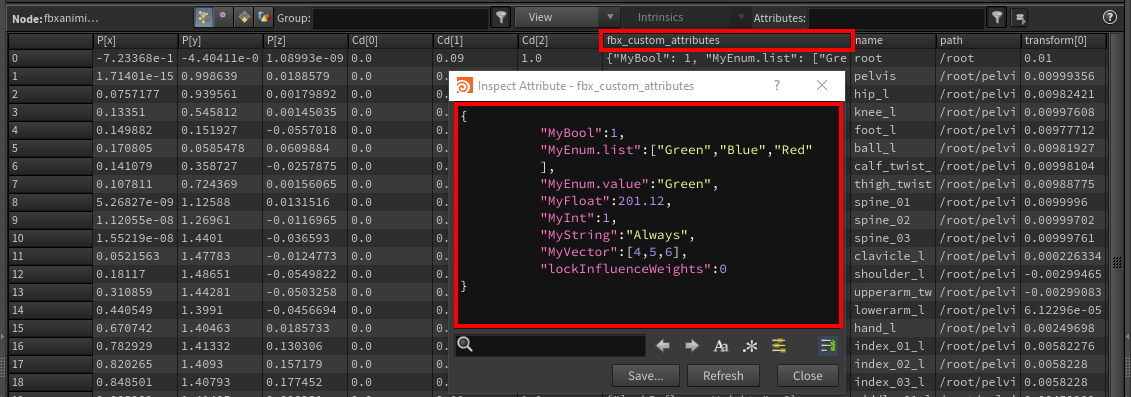Open the search options sliders icon
1131x397 pixels.
pyautogui.click(x=778, y=346)
